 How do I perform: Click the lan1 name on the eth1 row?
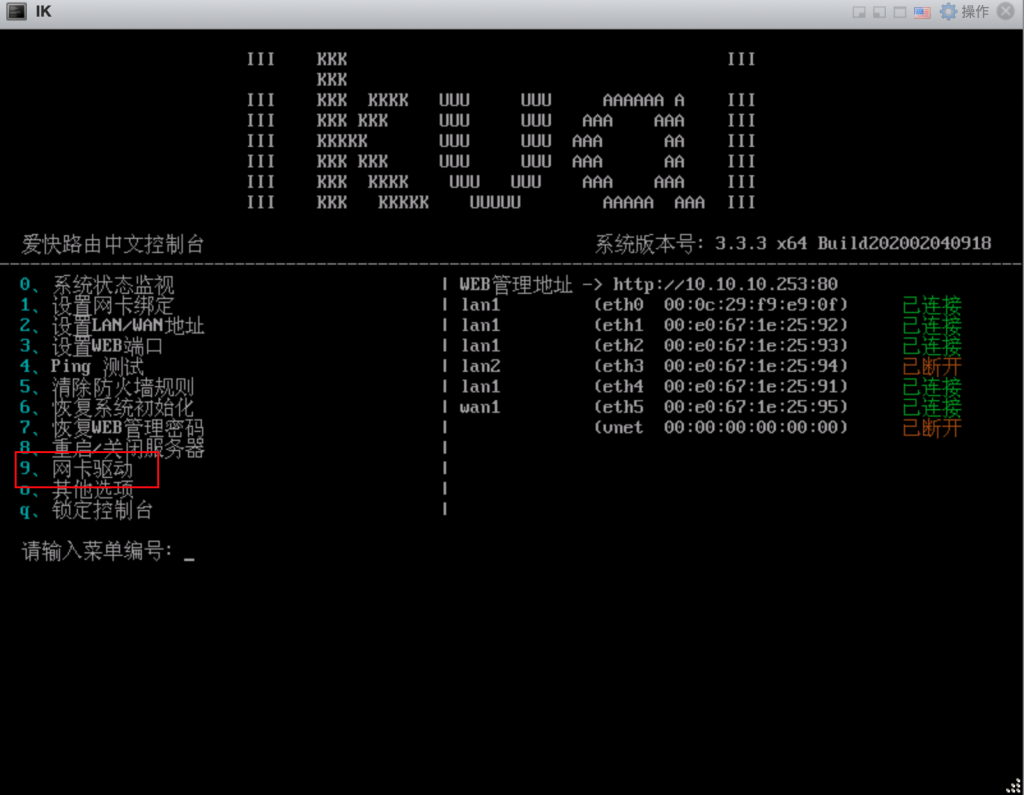pyautogui.click(x=480, y=325)
